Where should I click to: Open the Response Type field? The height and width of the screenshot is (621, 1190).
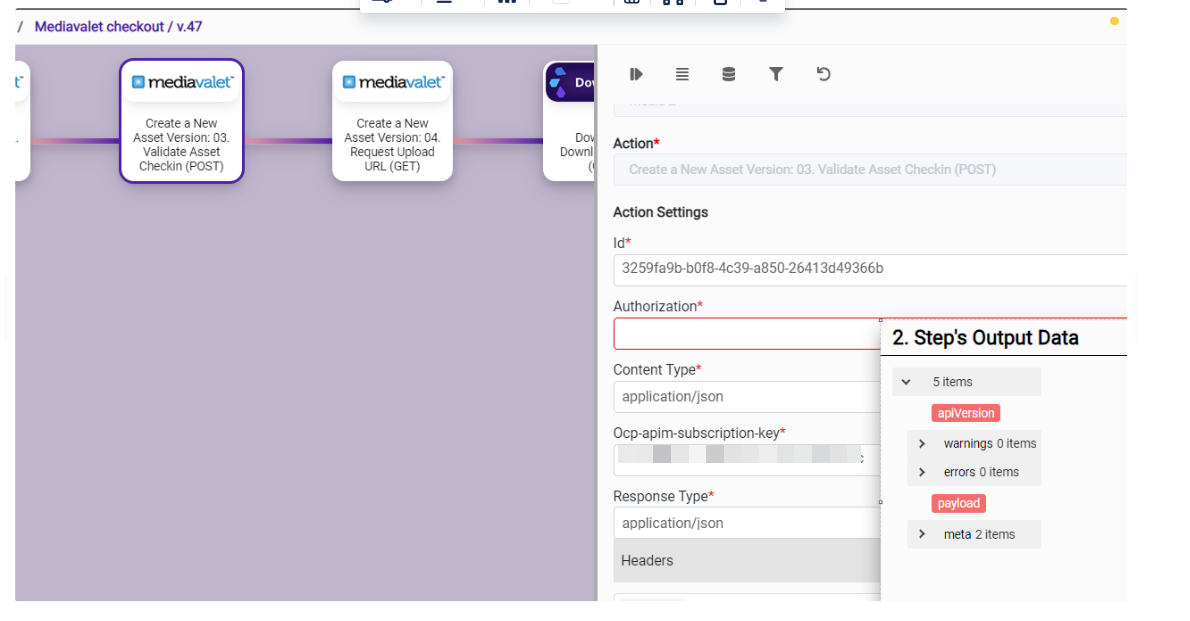coord(746,523)
